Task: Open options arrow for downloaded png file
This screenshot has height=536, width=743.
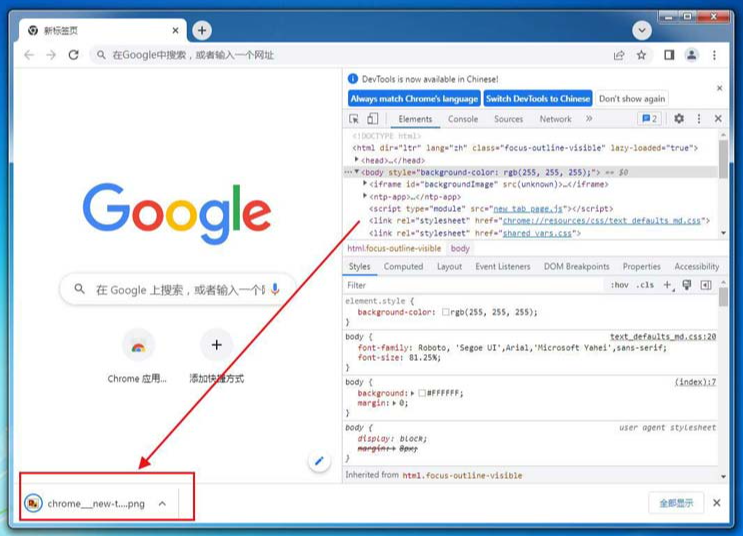Action: 162,503
